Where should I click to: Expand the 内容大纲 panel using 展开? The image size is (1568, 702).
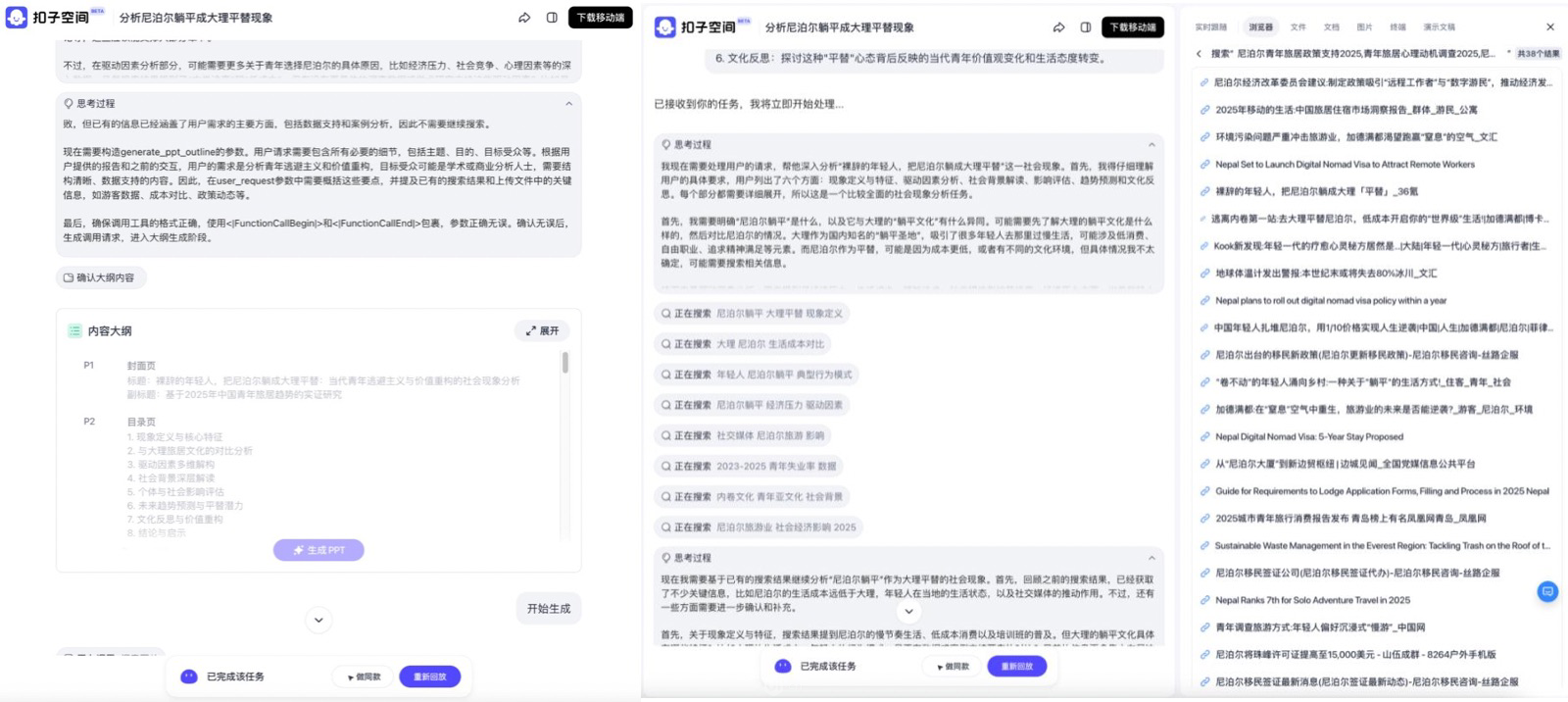(542, 331)
